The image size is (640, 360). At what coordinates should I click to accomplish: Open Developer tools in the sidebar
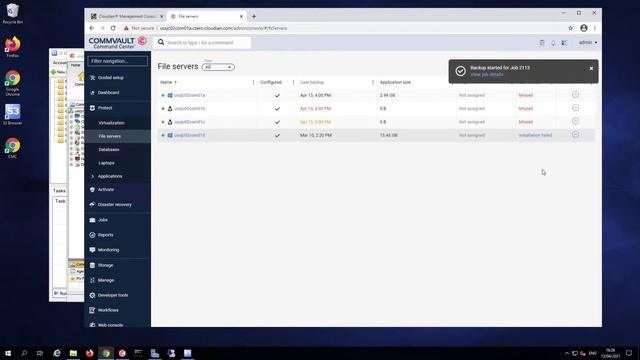click(x=113, y=295)
